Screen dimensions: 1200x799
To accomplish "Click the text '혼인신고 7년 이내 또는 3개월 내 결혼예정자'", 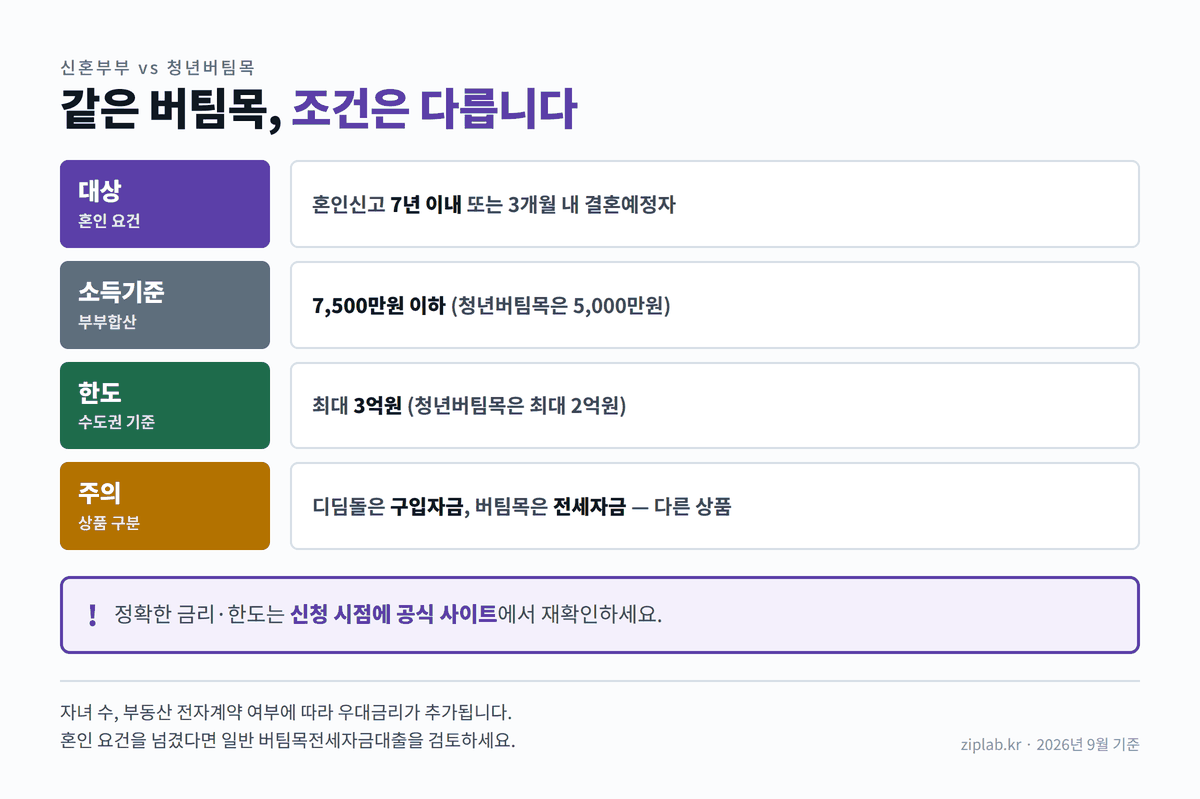I will point(494,205).
